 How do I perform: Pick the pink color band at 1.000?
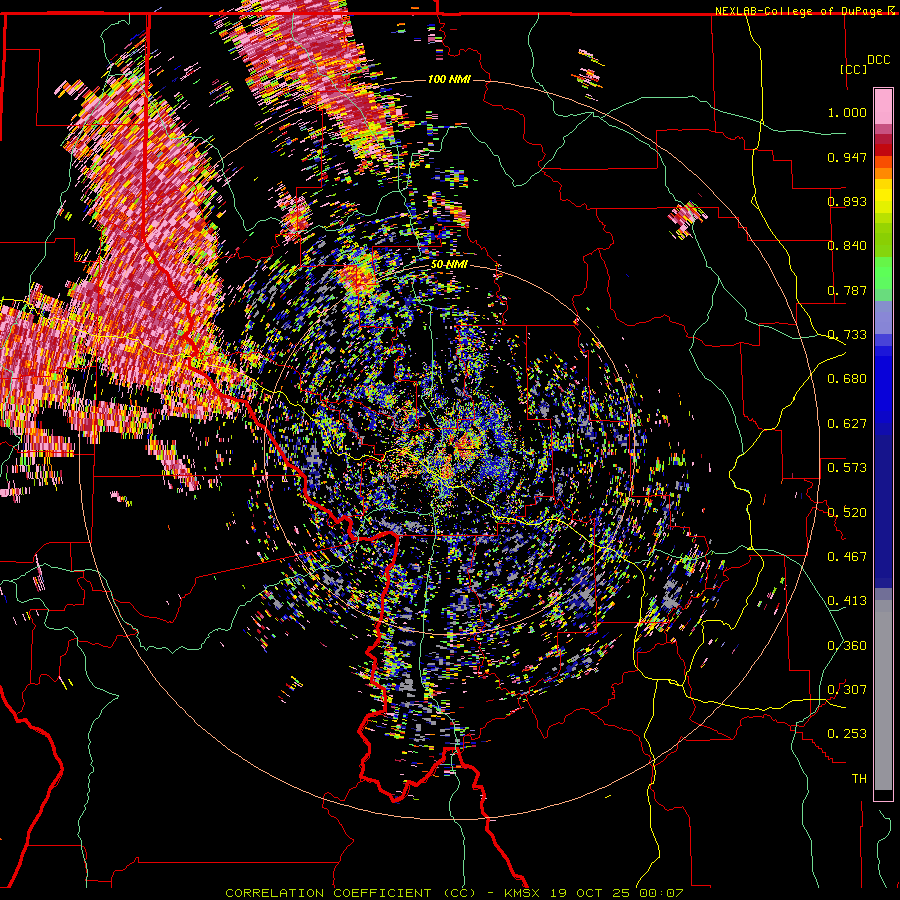883,107
